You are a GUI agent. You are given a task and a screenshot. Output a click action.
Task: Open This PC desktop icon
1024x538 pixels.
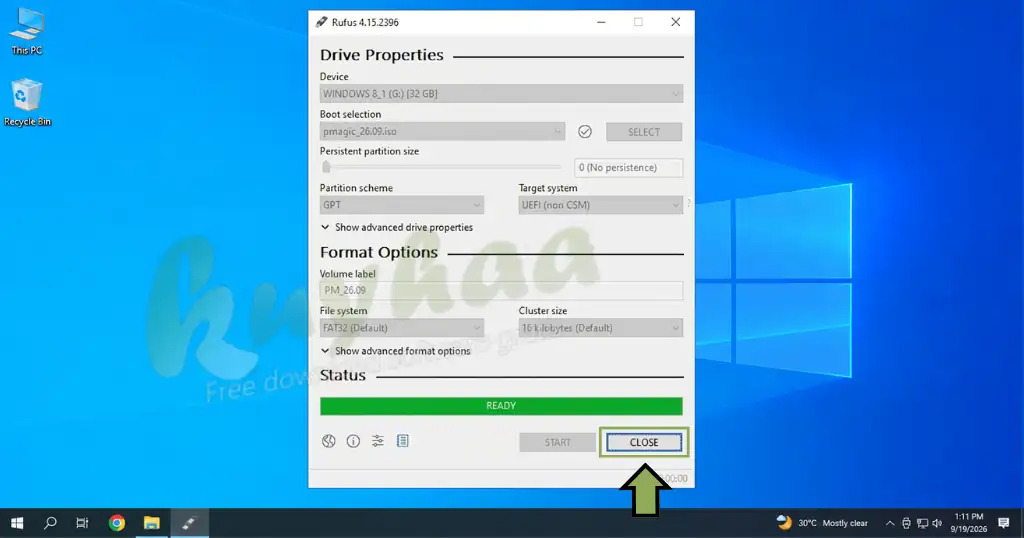pos(27,31)
